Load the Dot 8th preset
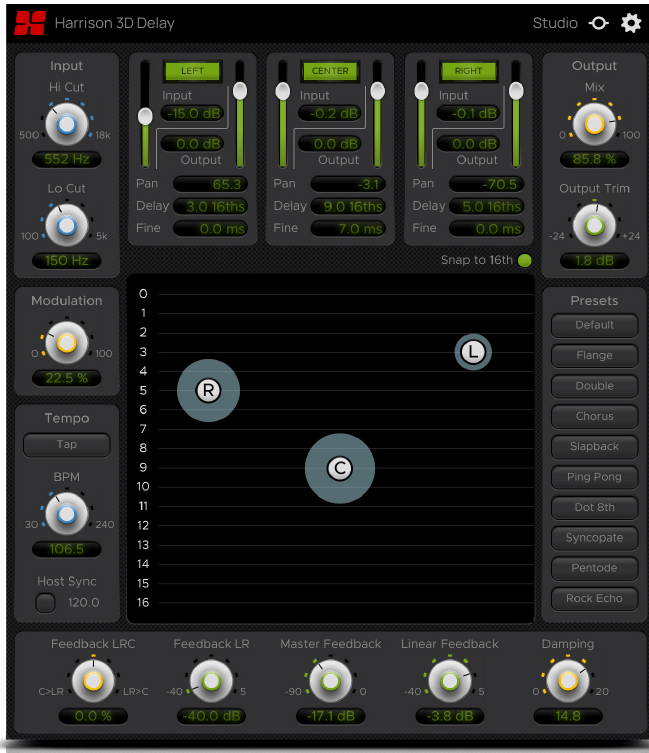 [594, 508]
